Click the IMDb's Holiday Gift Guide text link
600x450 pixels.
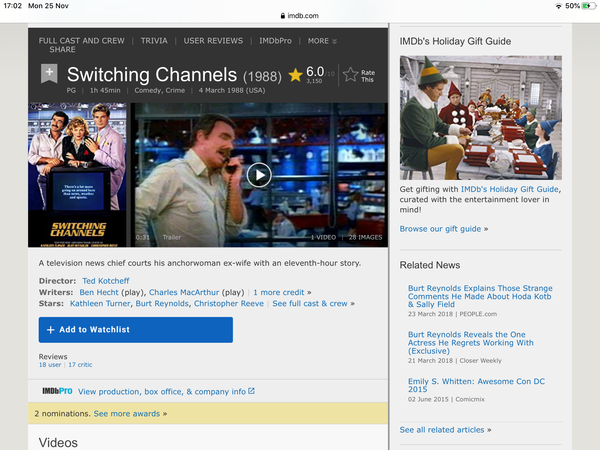coord(510,189)
